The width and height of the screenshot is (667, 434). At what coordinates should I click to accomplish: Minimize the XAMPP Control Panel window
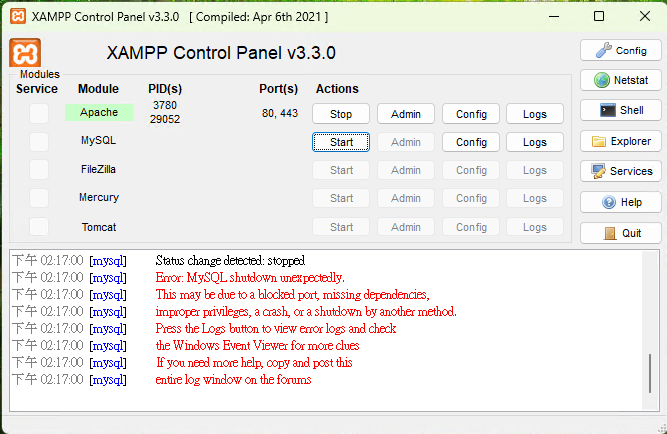click(554, 17)
